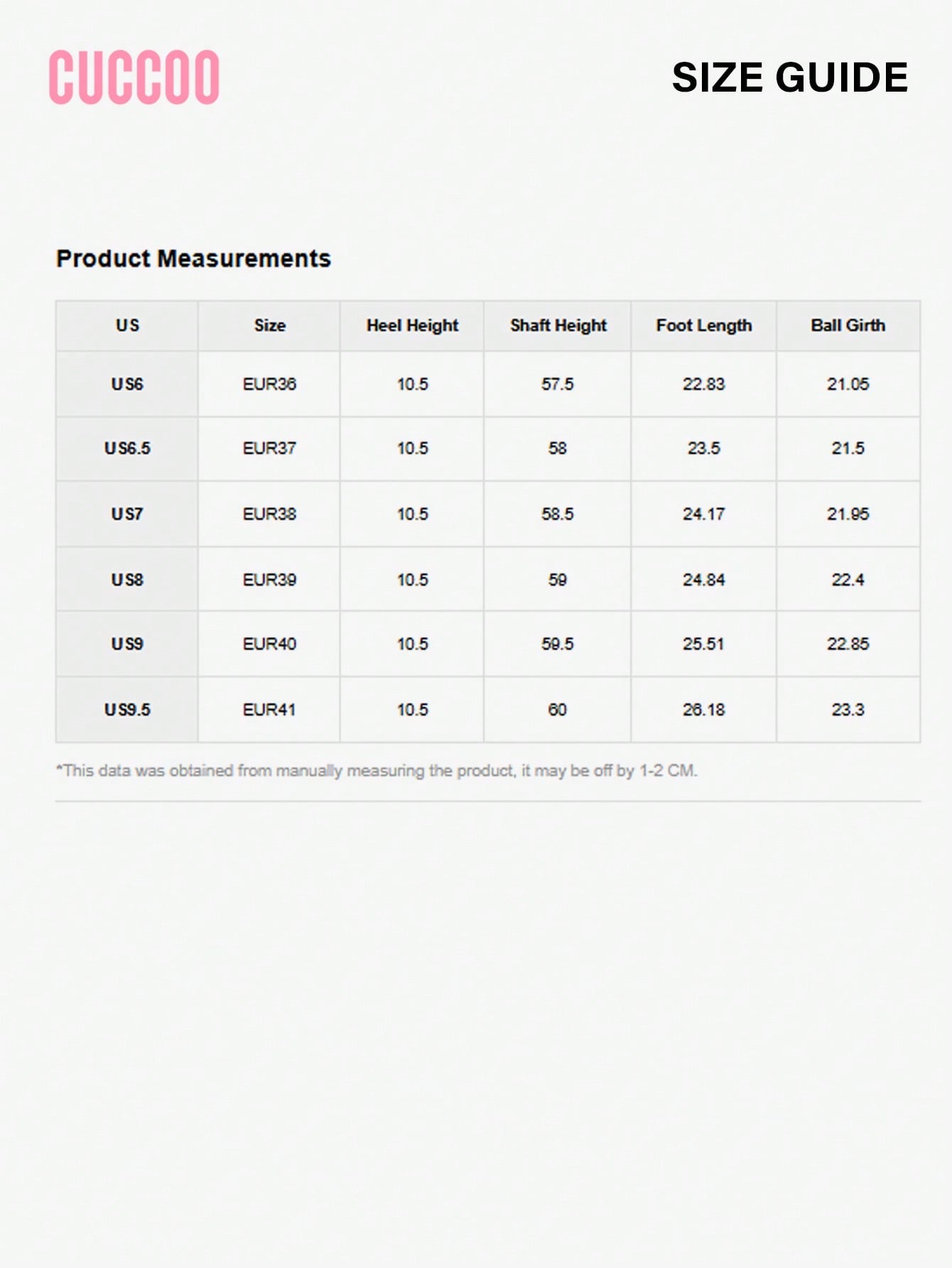Screen dimensions: 952x1268
Task: Select the Foot Length column header
Action: pyautogui.click(x=704, y=325)
